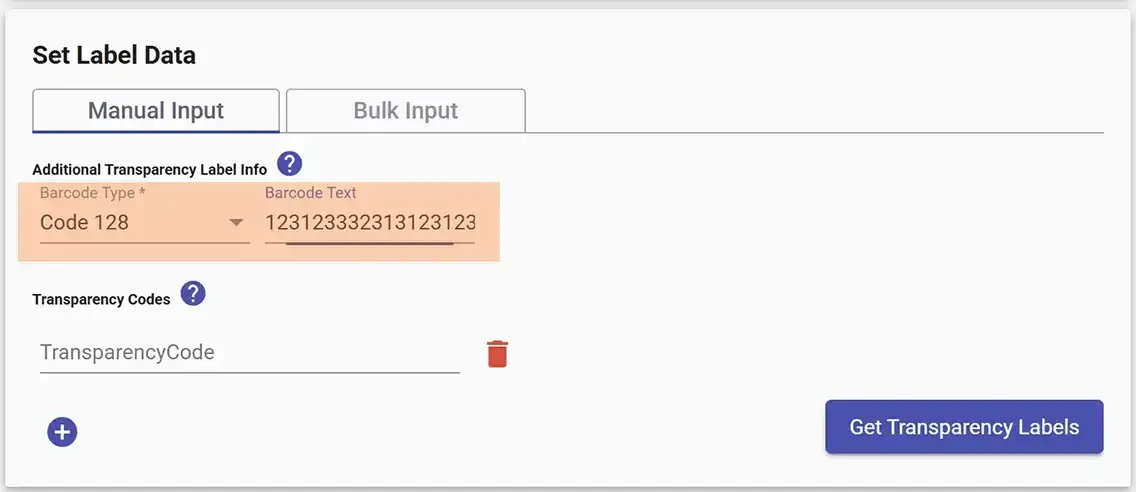Click the Barcode Text floating label
Viewport: 1136px width, 492px height.
click(x=311, y=193)
